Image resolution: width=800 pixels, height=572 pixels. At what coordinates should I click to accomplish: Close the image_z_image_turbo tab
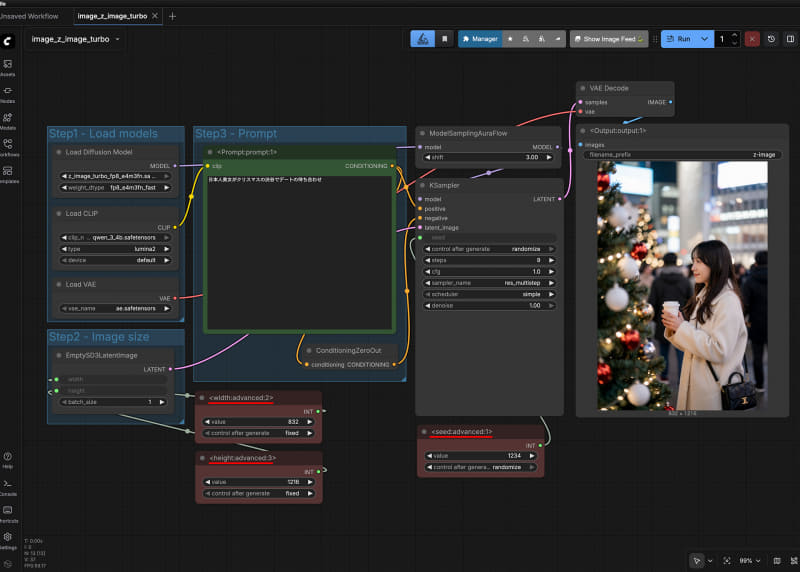pos(155,16)
